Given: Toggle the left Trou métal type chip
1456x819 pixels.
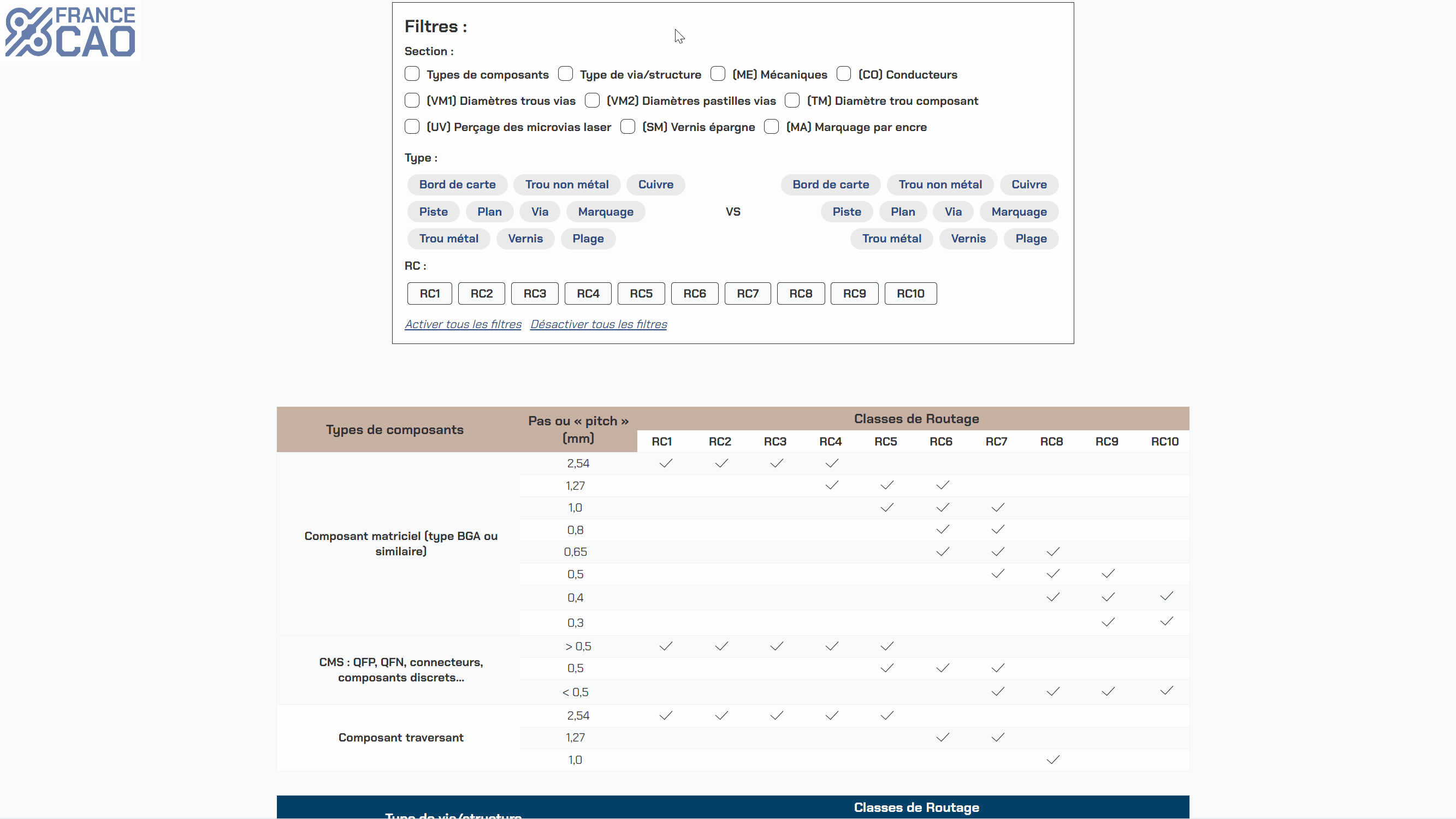Looking at the screenshot, I should (x=448, y=239).
